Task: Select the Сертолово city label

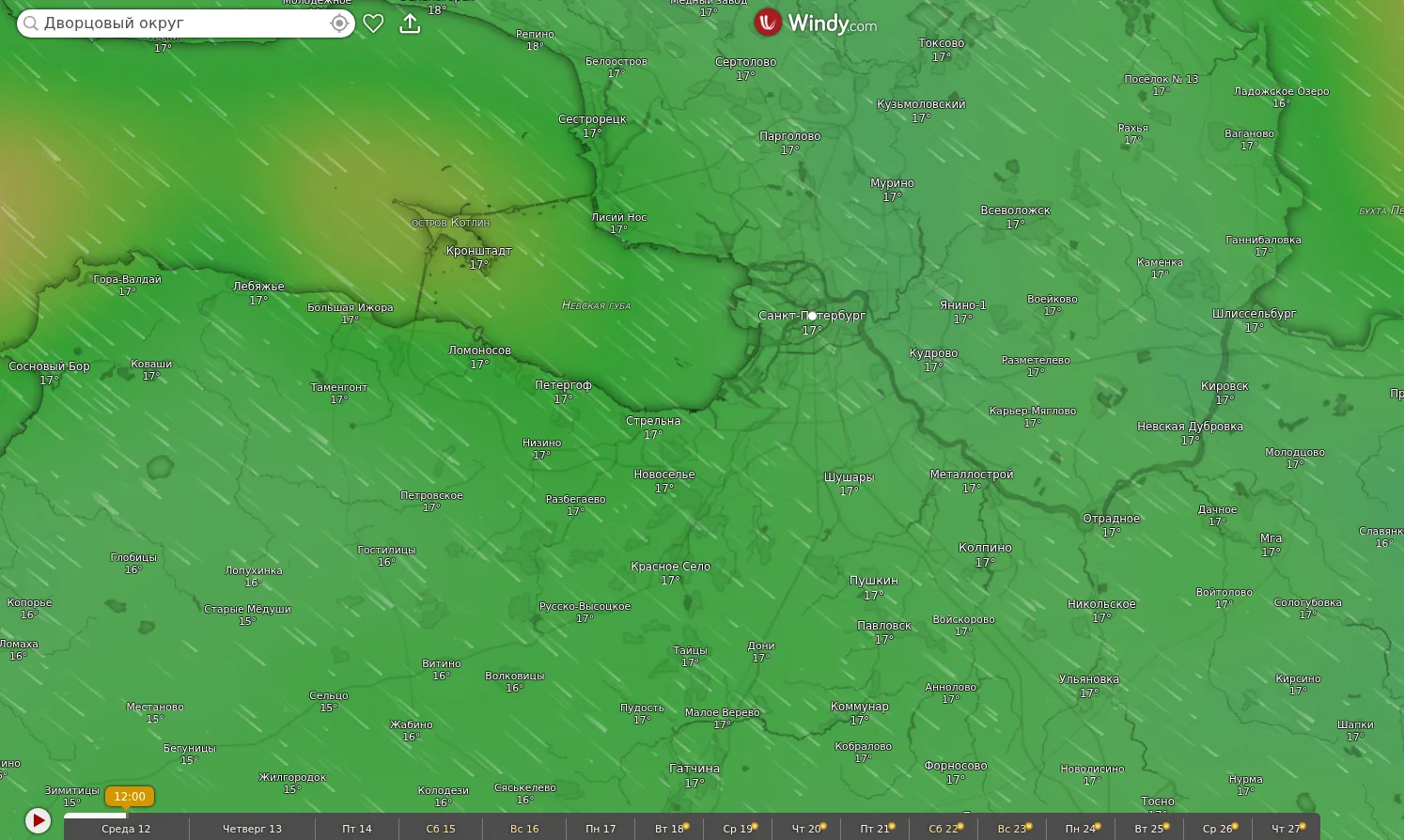Action: (x=746, y=62)
